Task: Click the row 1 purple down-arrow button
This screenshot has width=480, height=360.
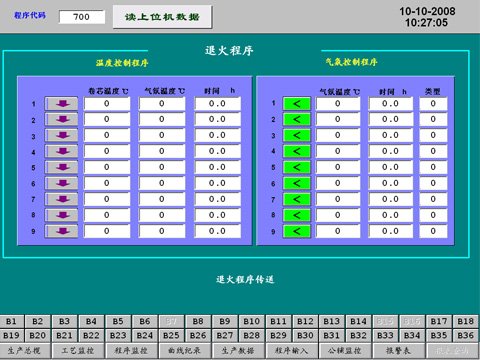Action: (x=62, y=104)
